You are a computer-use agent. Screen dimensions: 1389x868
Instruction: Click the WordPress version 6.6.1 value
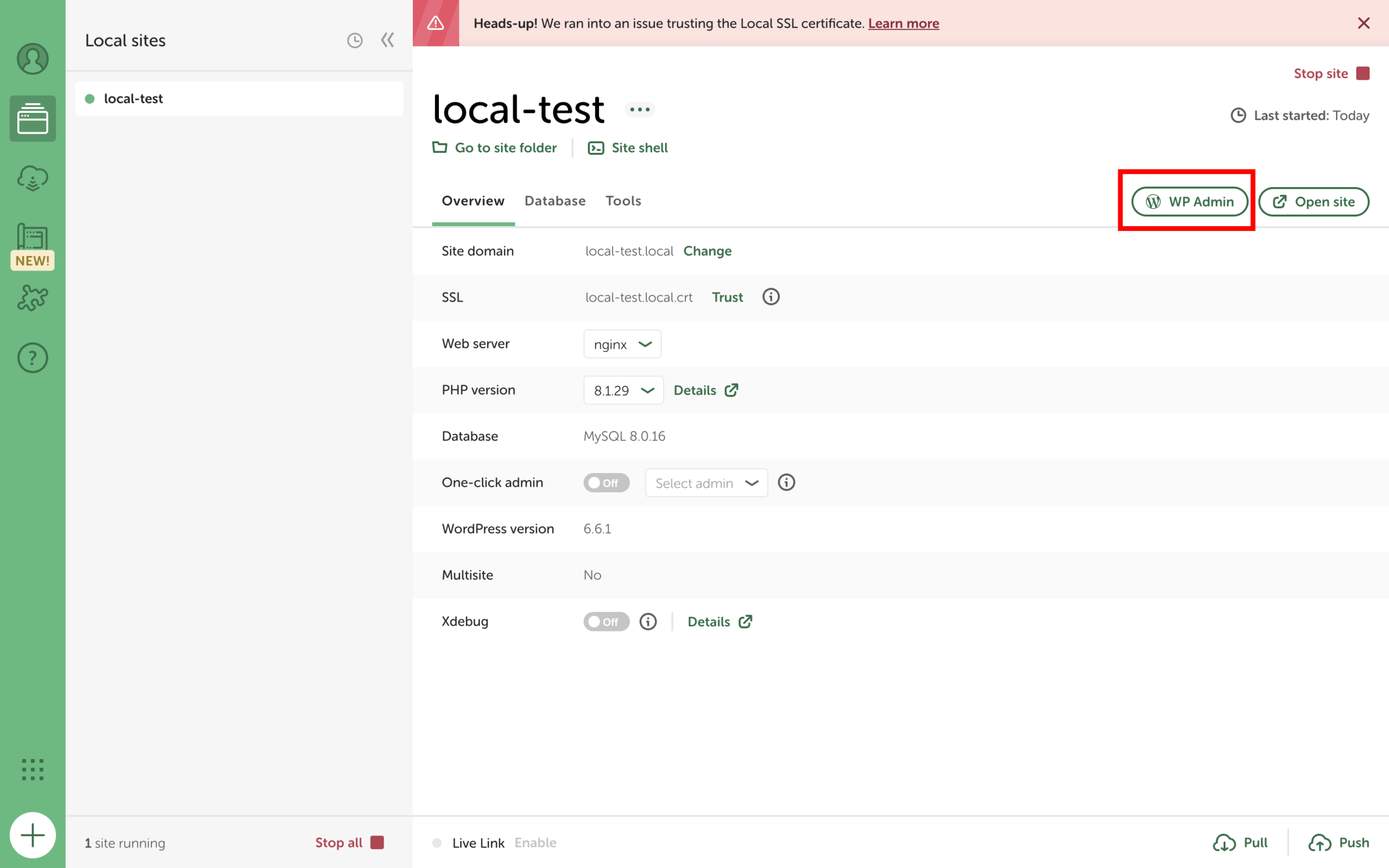(597, 529)
